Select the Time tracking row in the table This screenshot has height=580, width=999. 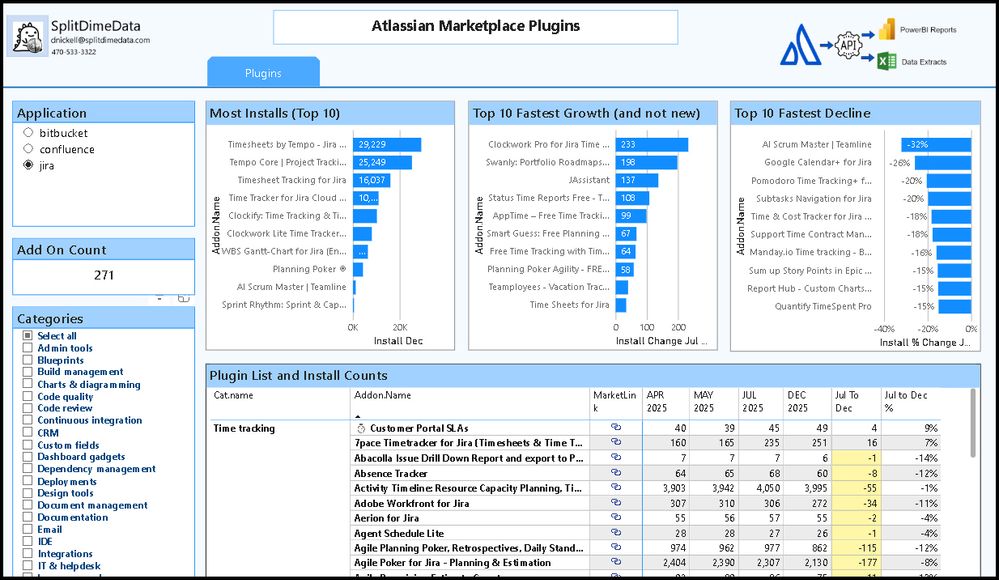pos(244,427)
